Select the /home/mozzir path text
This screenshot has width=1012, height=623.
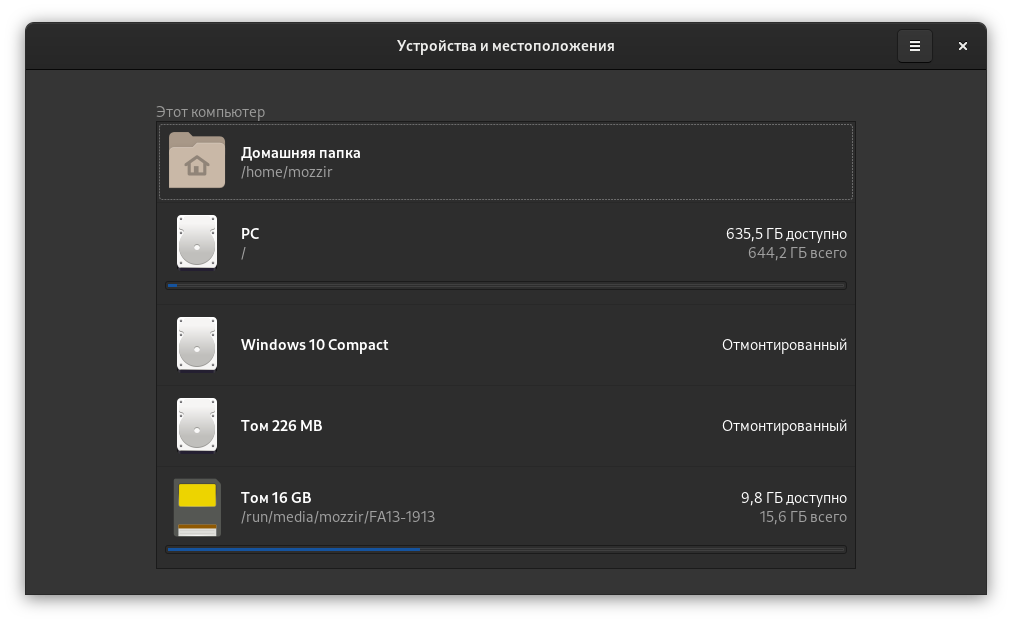(x=287, y=172)
